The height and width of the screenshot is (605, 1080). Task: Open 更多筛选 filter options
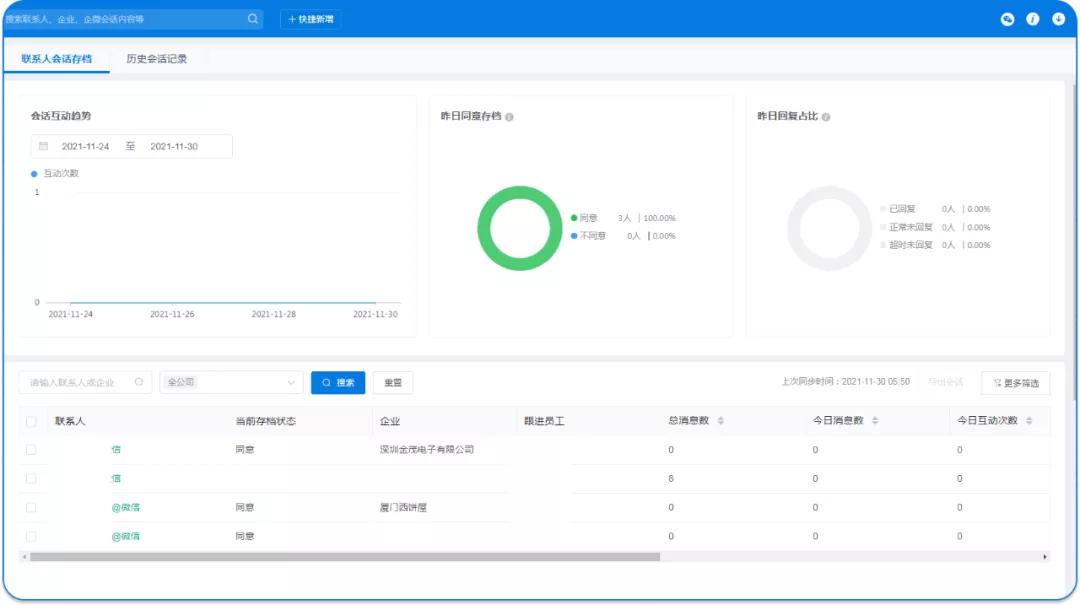(x=1016, y=383)
